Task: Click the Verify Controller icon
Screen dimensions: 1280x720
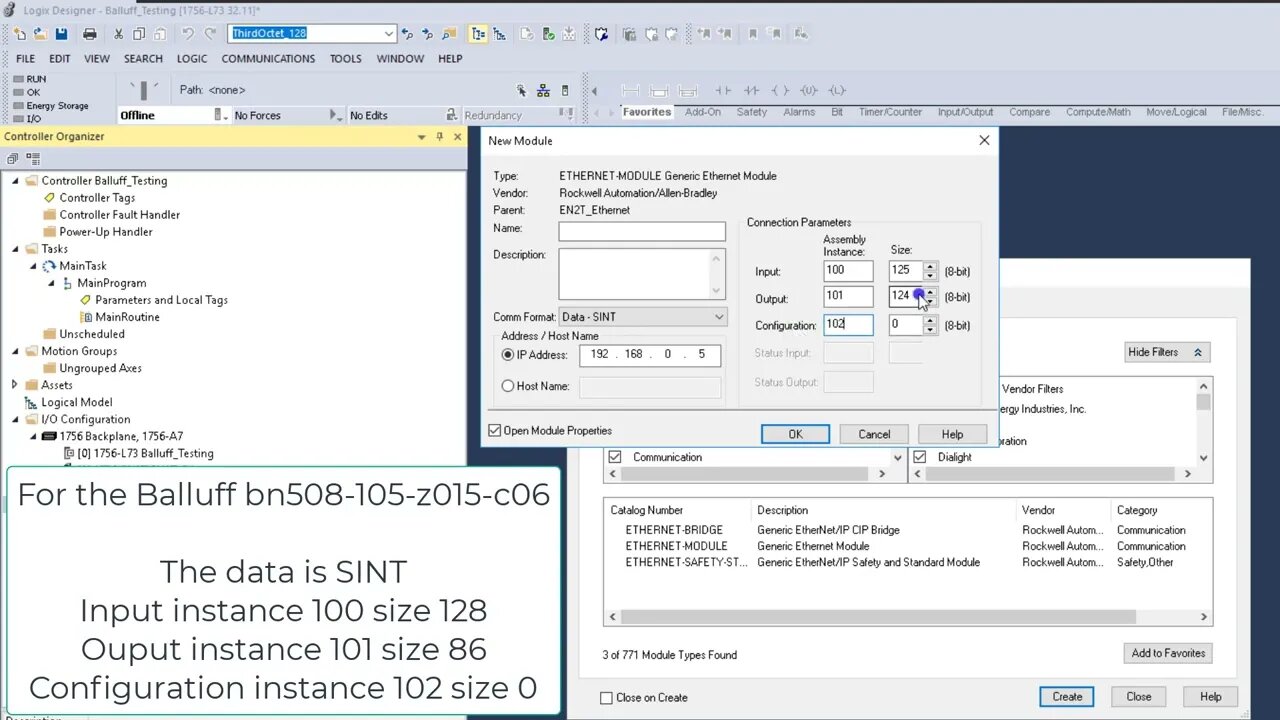Action: 548,33
